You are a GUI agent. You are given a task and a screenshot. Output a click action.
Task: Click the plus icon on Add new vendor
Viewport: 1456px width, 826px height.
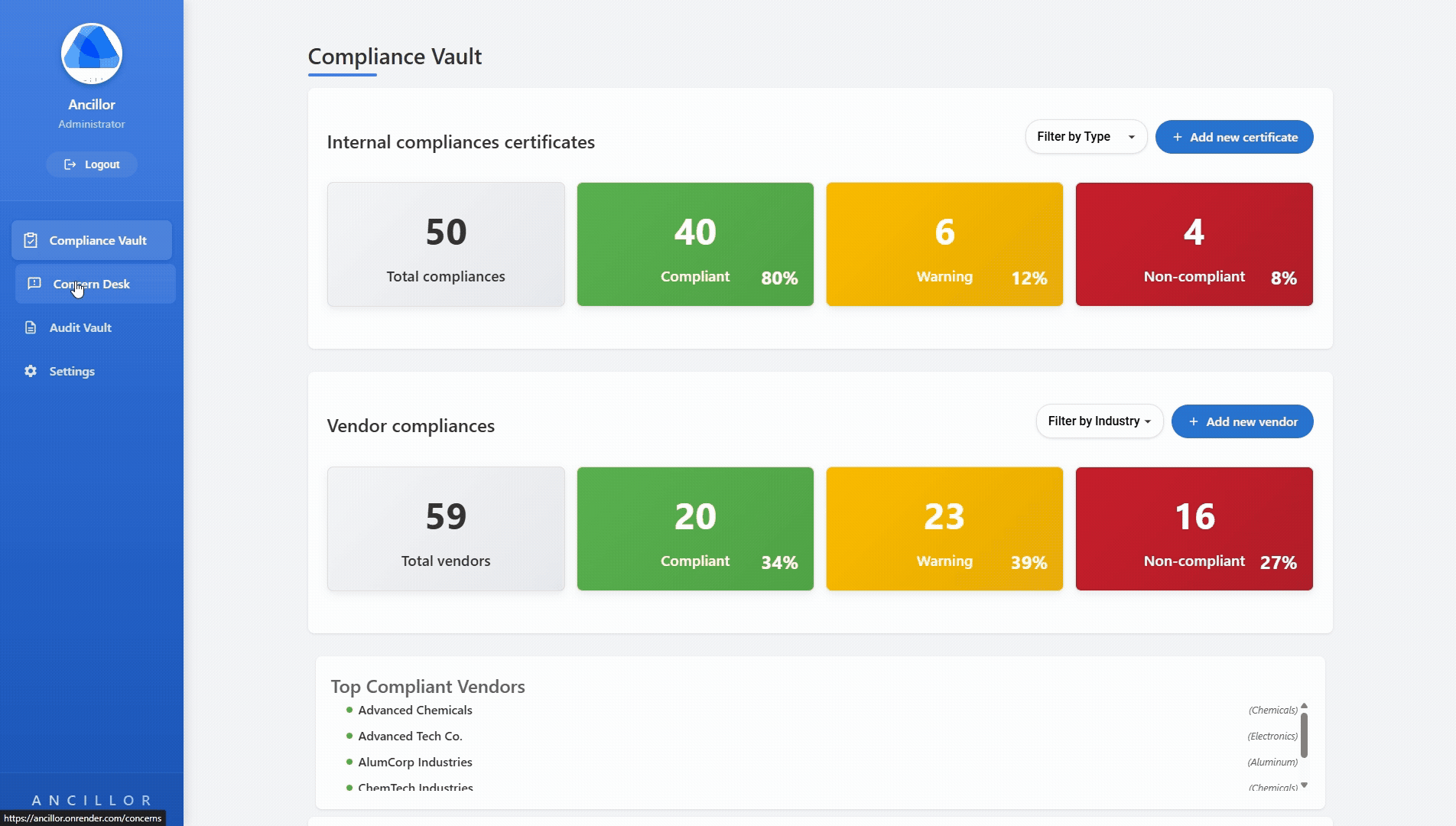[1192, 421]
